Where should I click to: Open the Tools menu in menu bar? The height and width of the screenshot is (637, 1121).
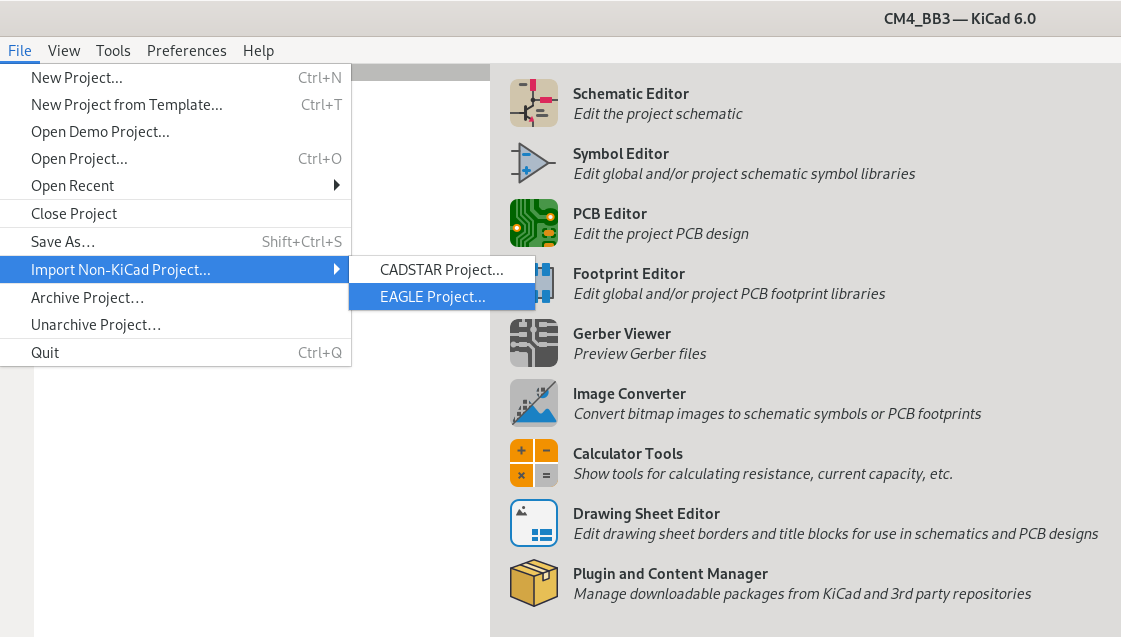pos(113,51)
